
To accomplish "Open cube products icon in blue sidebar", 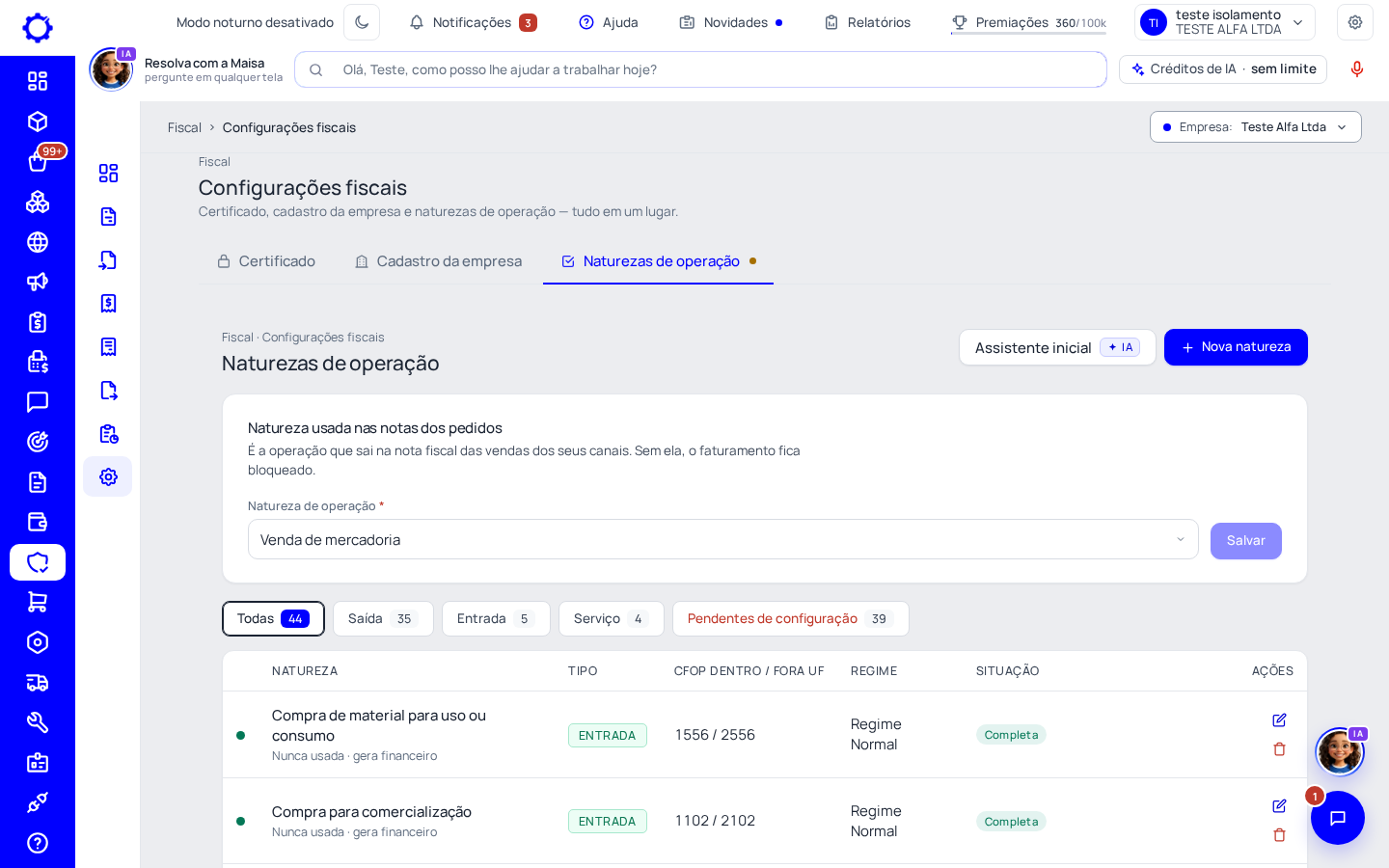I will pyautogui.click(x=38, y=122).
